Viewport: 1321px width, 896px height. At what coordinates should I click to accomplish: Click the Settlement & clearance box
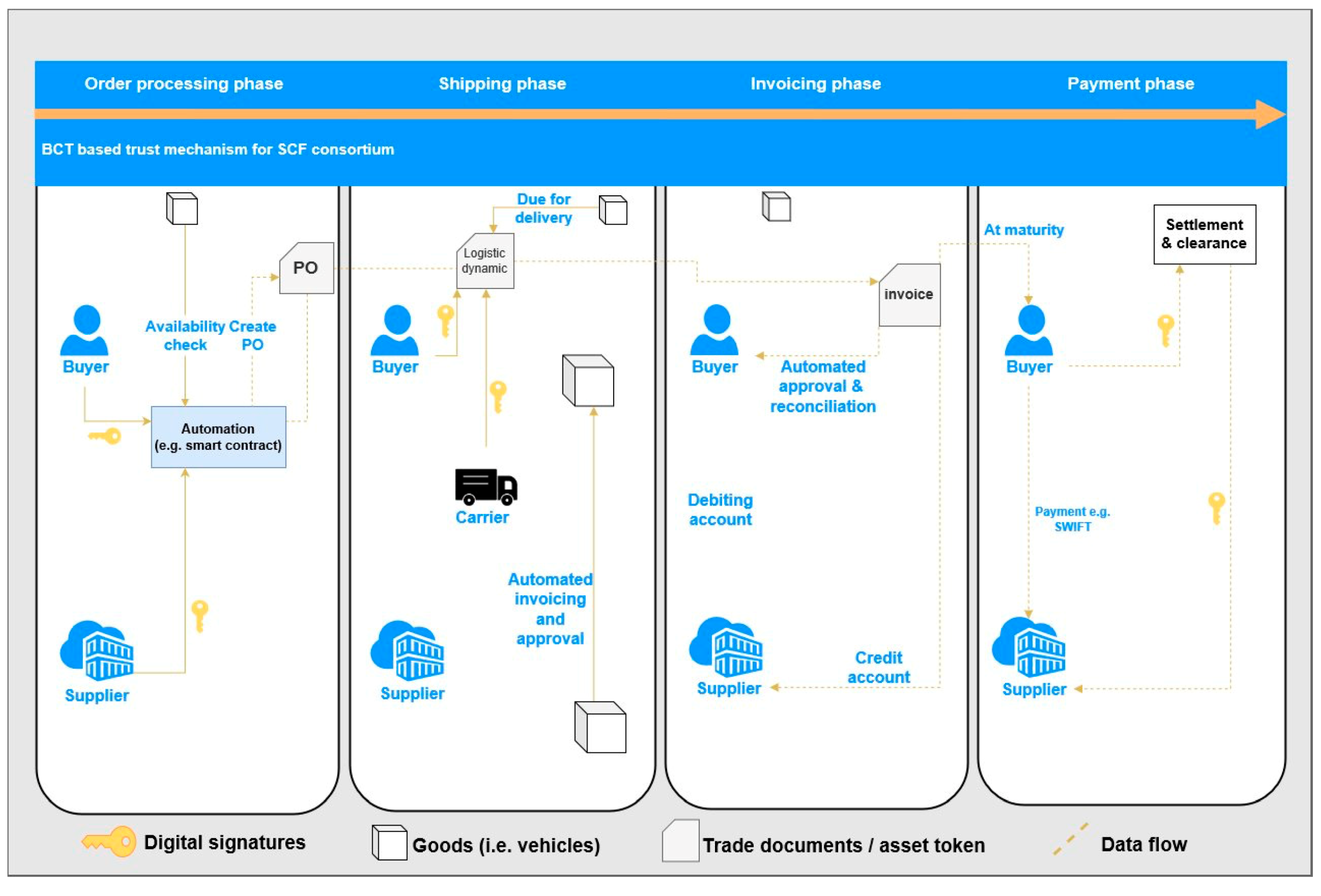coord(1204,234)
